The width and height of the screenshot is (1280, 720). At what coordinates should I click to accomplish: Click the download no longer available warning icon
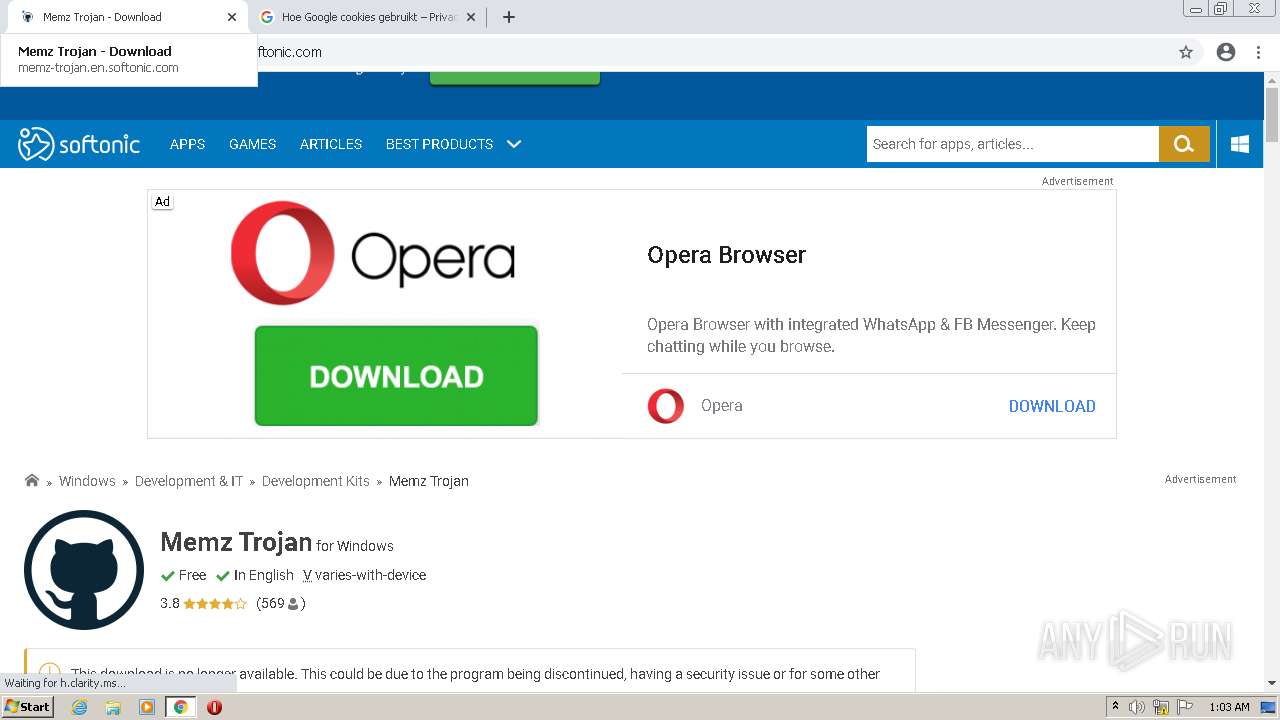pyautogui.click(x=49, y=673)
